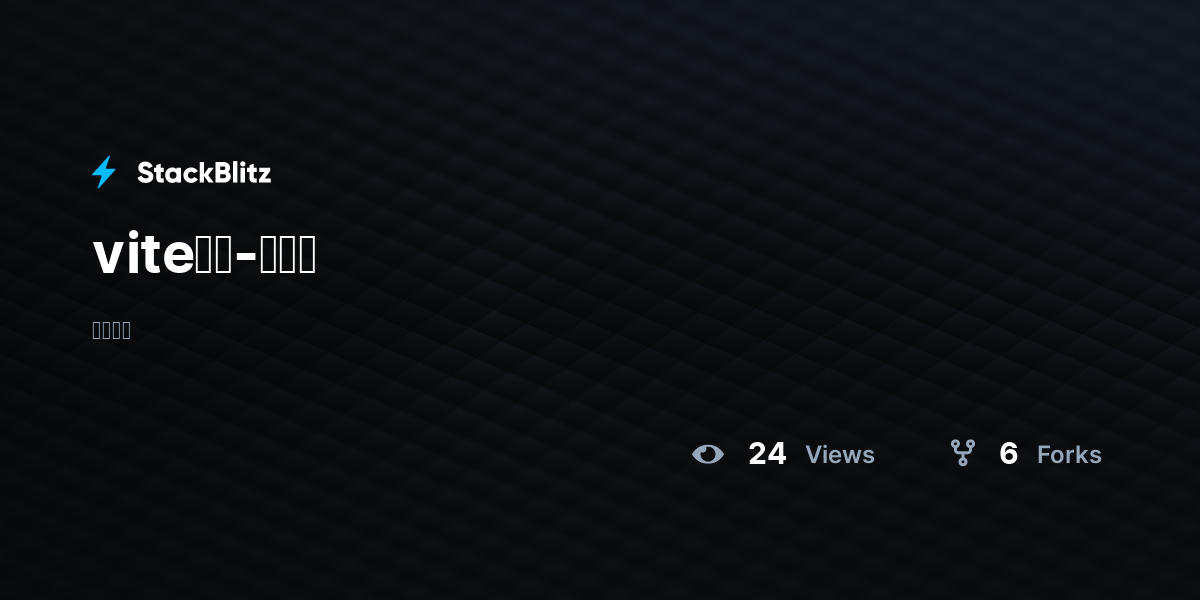Select the Forks label

point(1069,455)
